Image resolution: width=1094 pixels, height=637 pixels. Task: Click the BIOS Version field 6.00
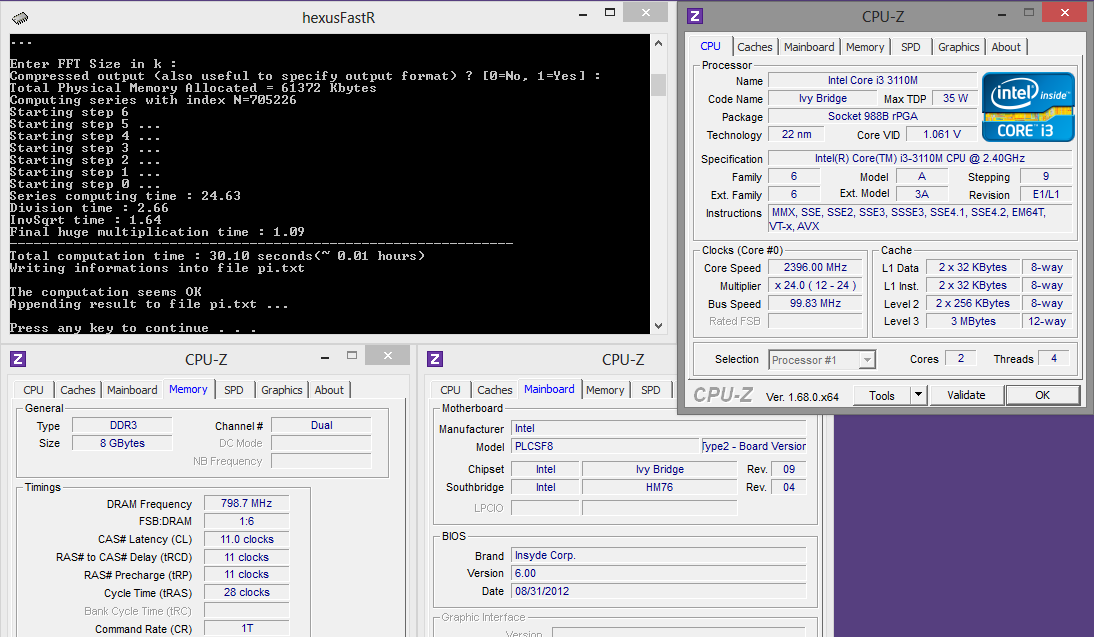[659, 573]
